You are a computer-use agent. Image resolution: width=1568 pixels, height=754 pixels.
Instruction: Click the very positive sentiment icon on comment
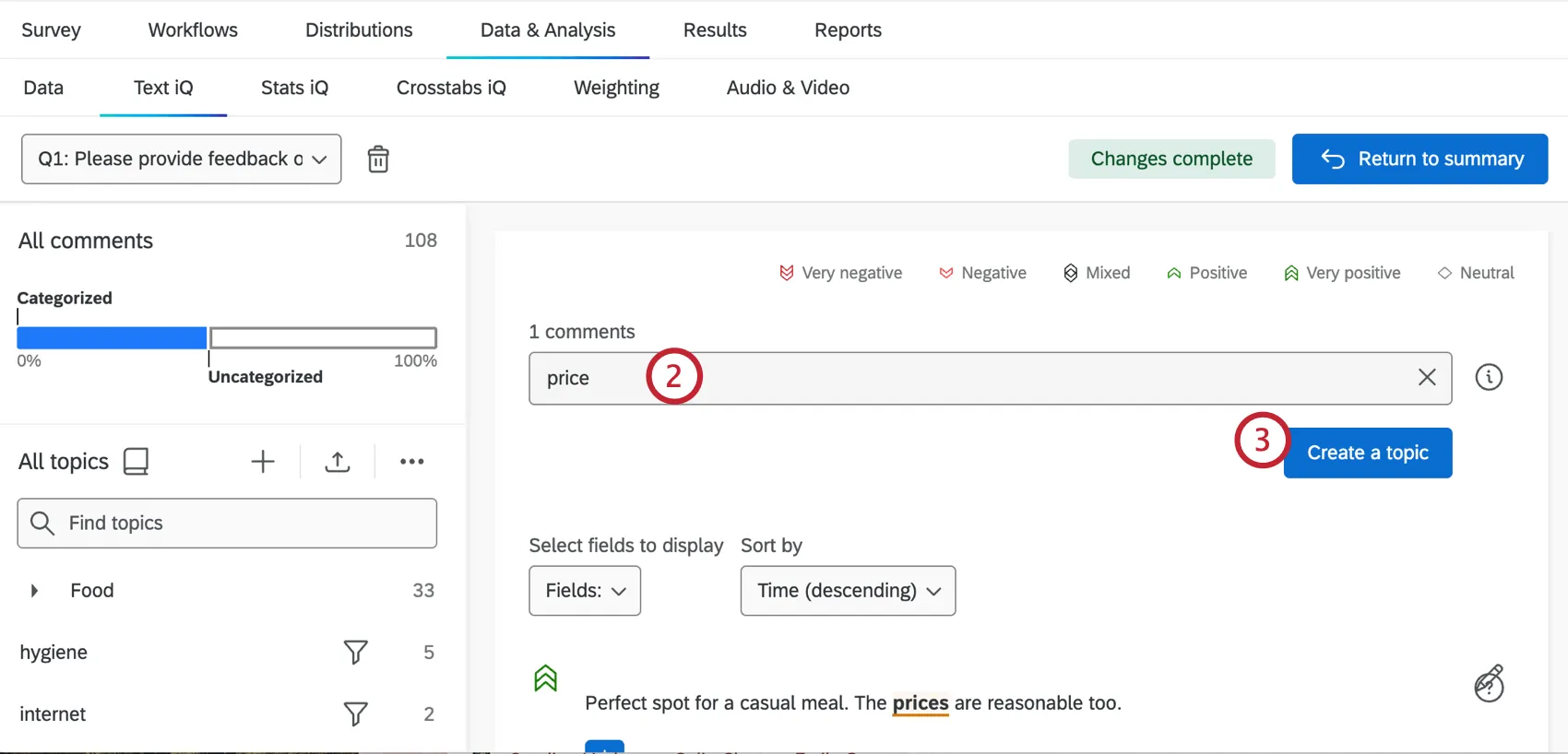[x=545, y=678]
